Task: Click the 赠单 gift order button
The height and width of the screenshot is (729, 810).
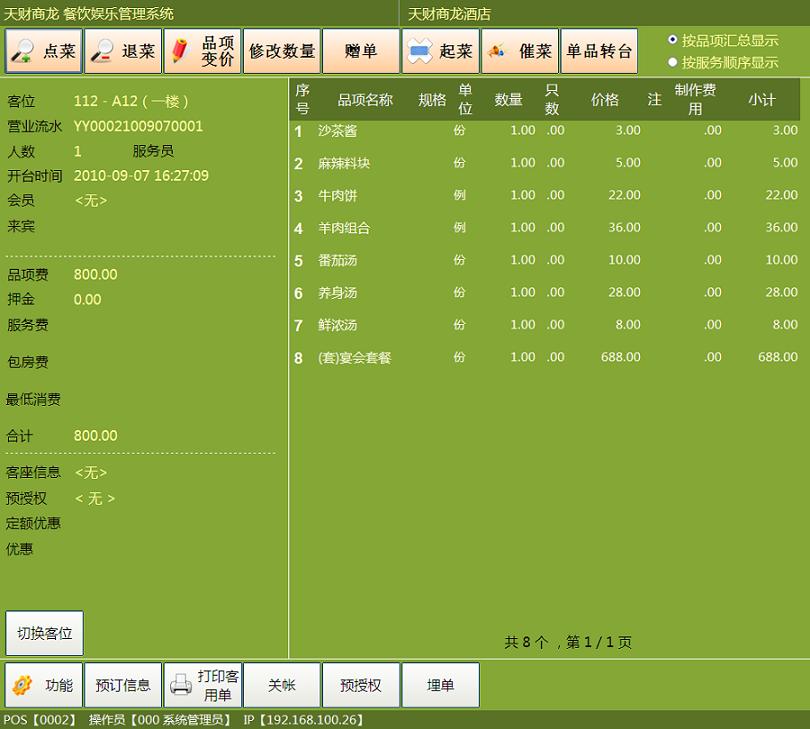Action: pos(360,51)
